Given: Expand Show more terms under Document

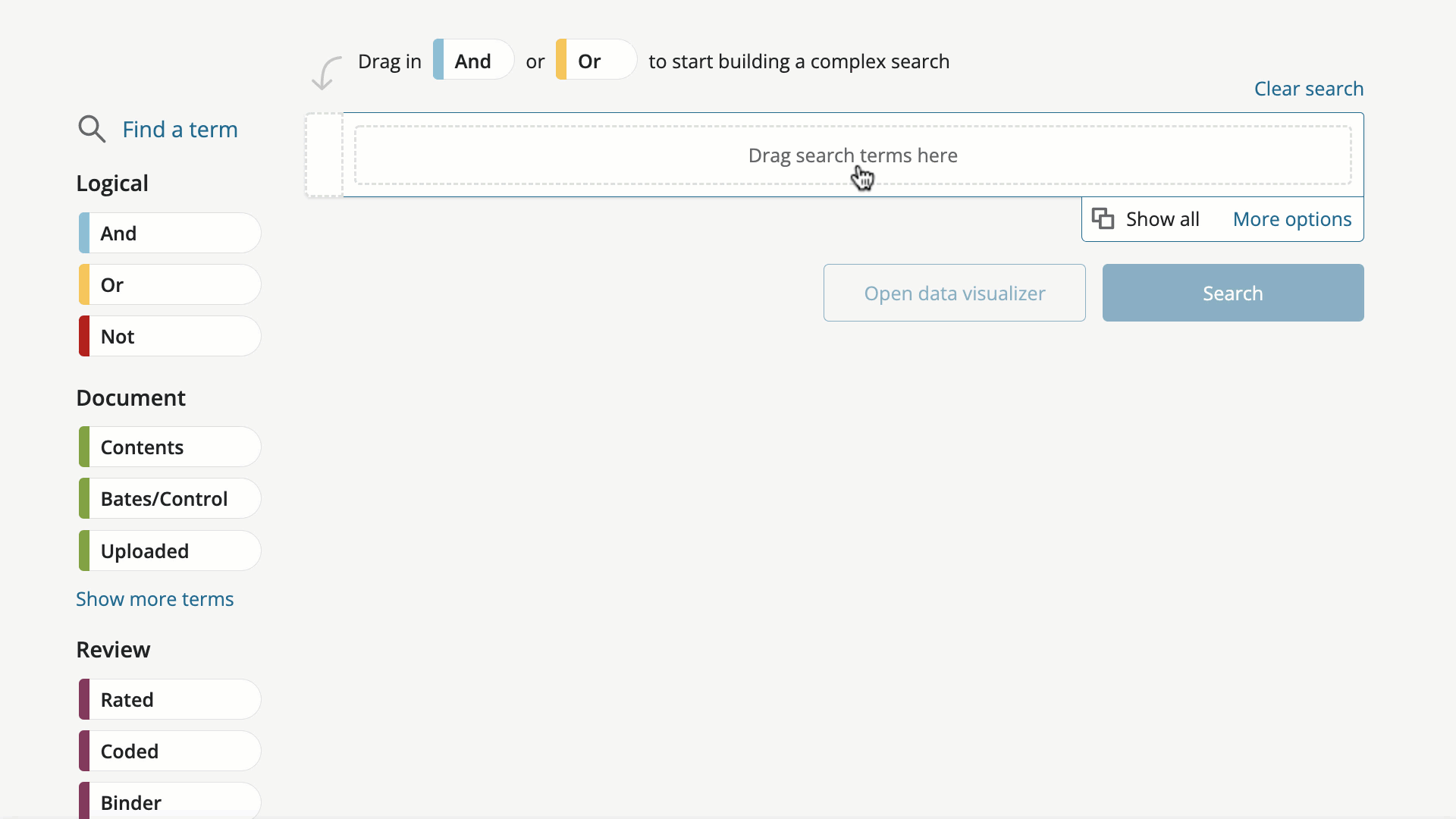Looking at the screenshot, I should click(x=155, y=599).
